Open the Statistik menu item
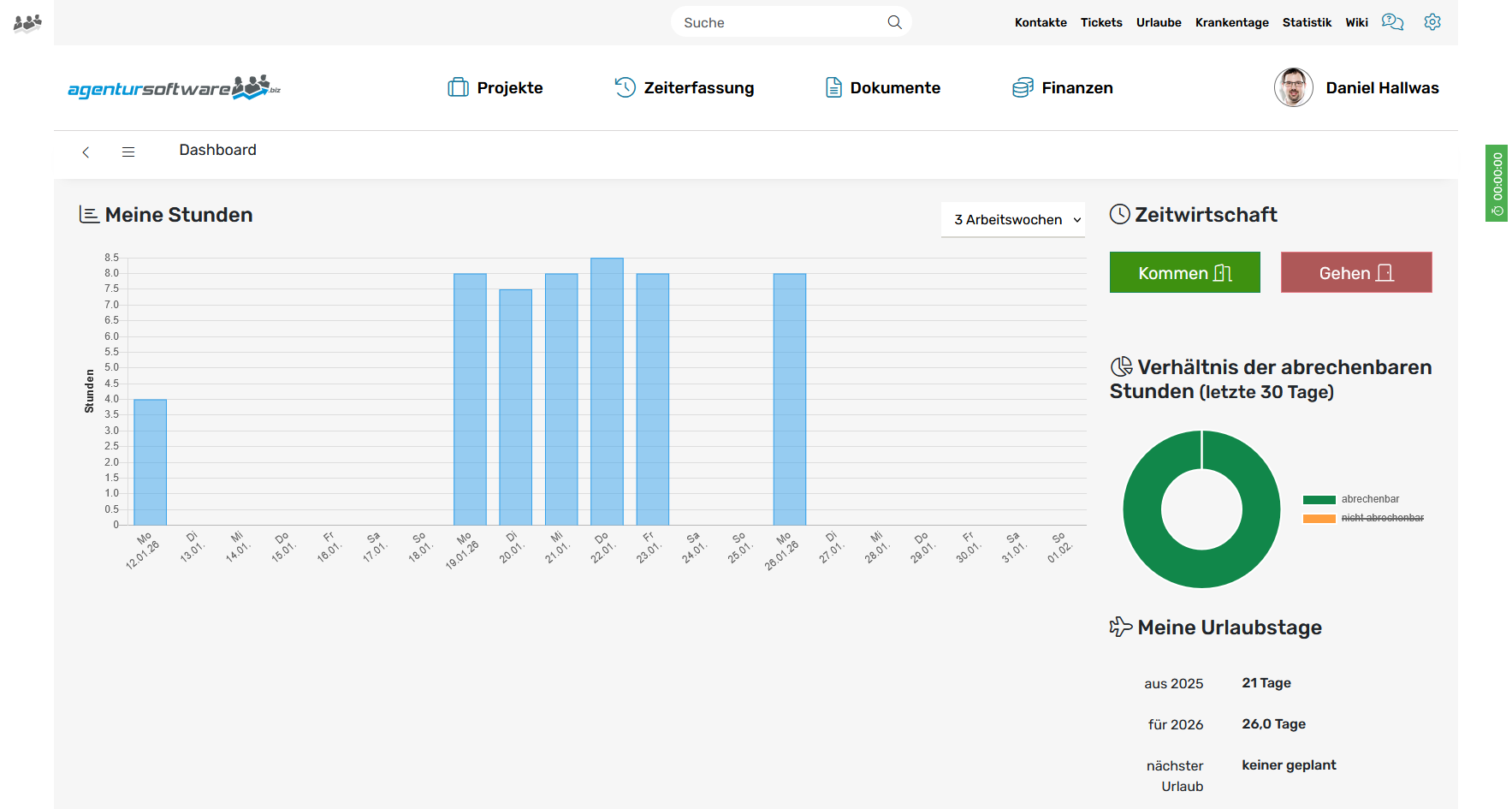 coord(1307,22)
